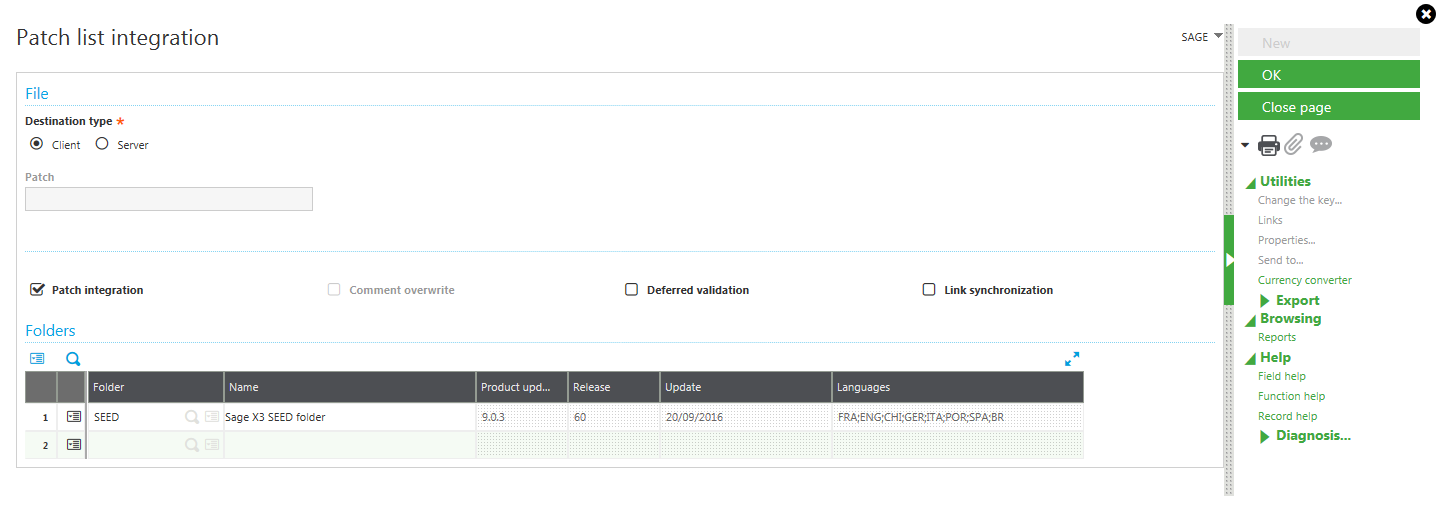The width and height of the screenshot is (1440, 512).
Task: Select the Server destination type
Action: (102, 144)
